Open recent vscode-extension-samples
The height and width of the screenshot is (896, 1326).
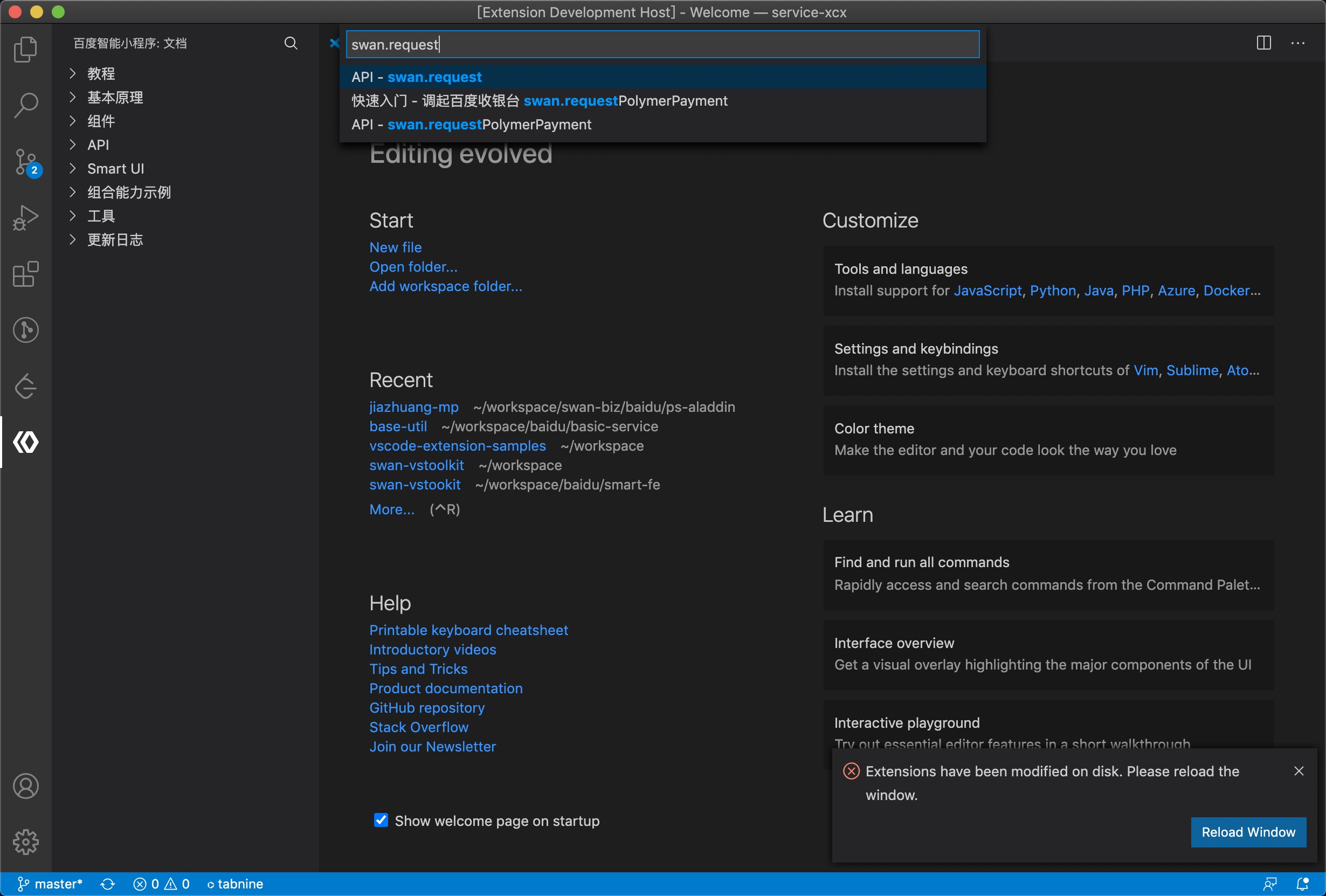pyautogui.click(x=457, y=446)
